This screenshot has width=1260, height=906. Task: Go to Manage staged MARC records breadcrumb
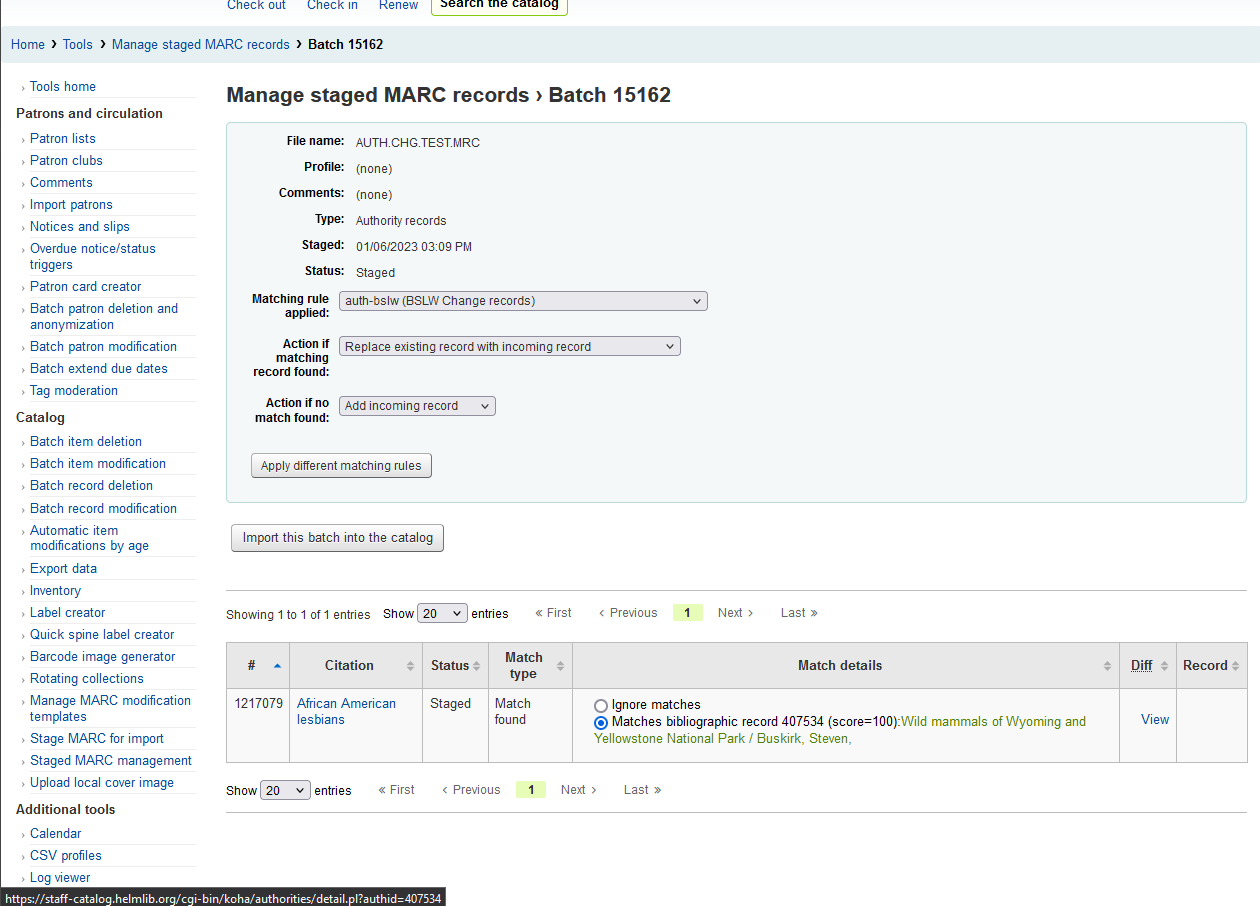pos(201,44)
